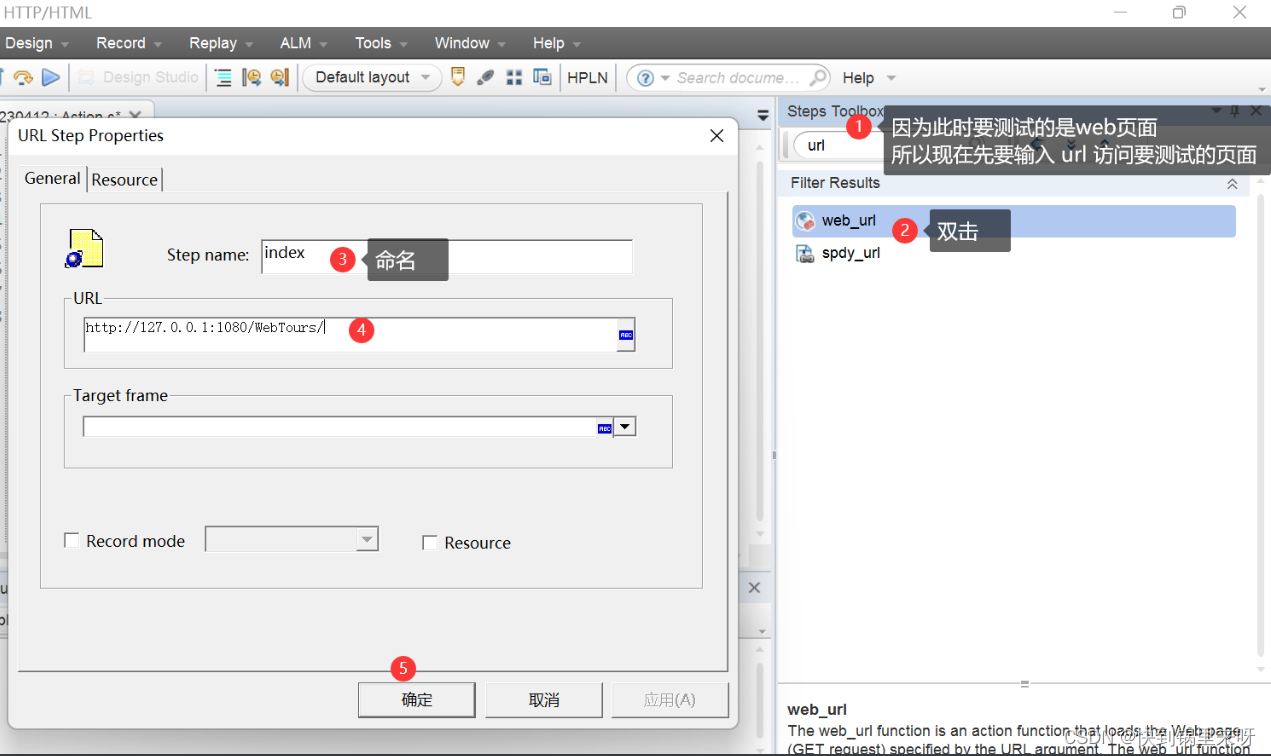Image resolution: width=1271 pixels, height=756 pixels.
Task: Expand the Target frame dropdown arrow
Action: 625,427
